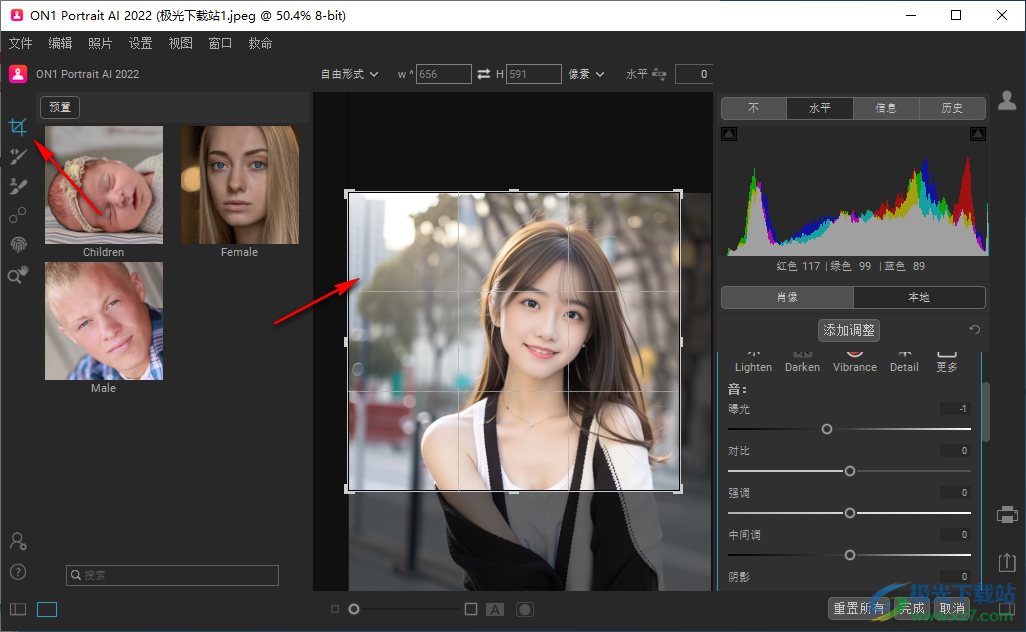Open the 编辑 menu
The image size is (1026, 632).
[60, 43]
